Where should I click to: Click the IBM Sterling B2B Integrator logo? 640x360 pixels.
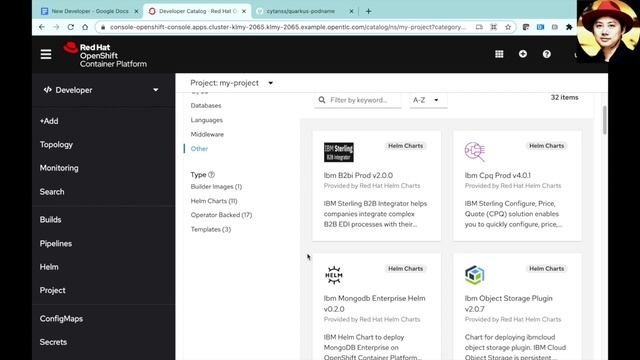tap(339, 152)
